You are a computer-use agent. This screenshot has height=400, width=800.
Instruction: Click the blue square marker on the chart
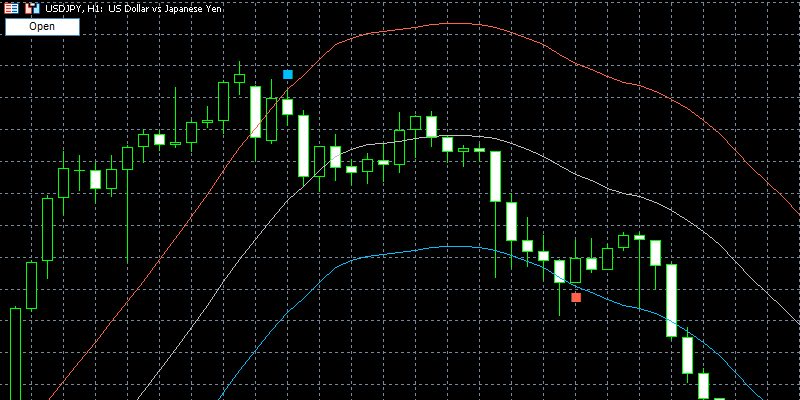[288, 74]
